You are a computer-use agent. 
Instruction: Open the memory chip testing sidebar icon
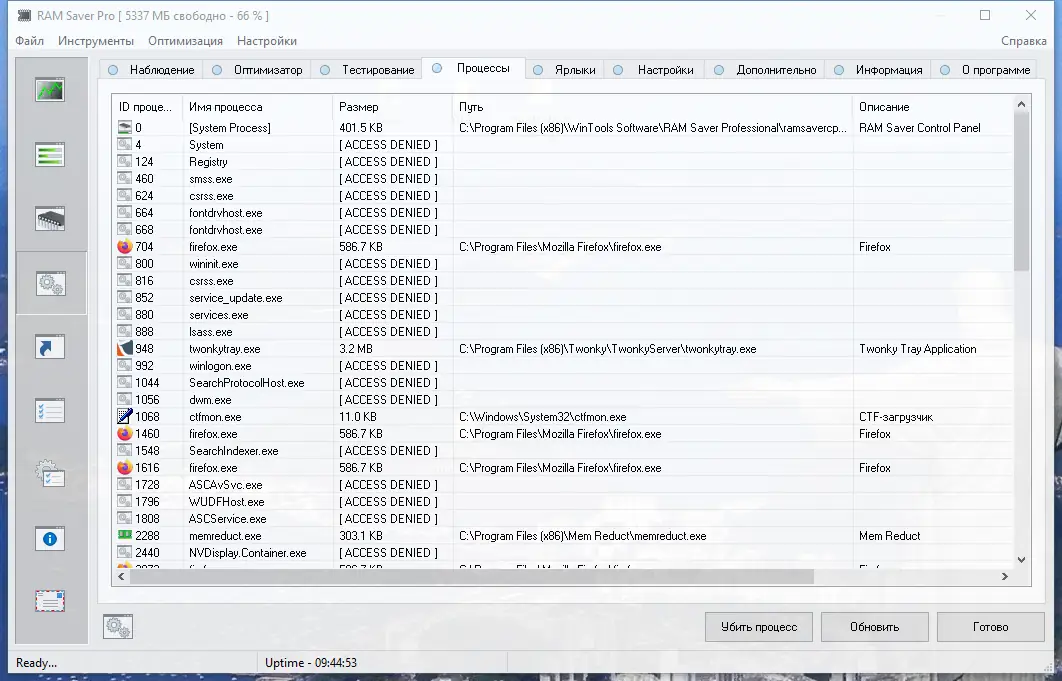(50, 219)
